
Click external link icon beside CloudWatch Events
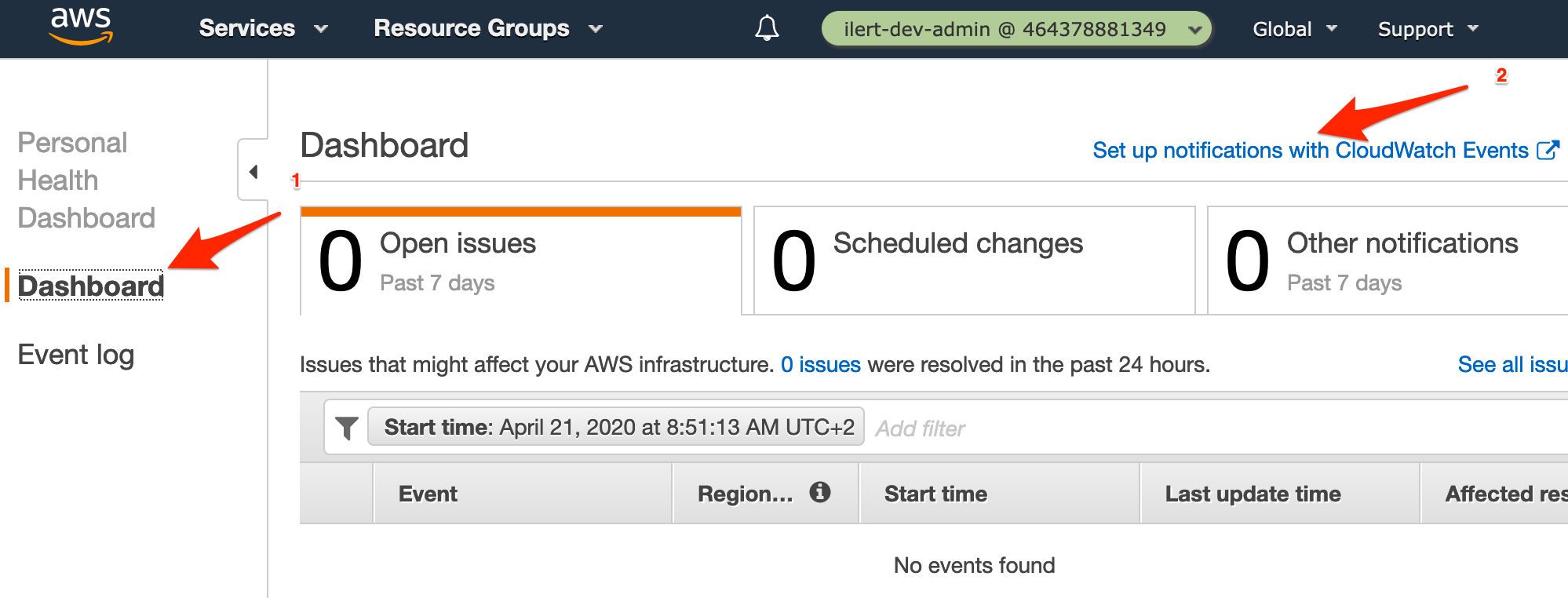click(x=1548, y=150)
